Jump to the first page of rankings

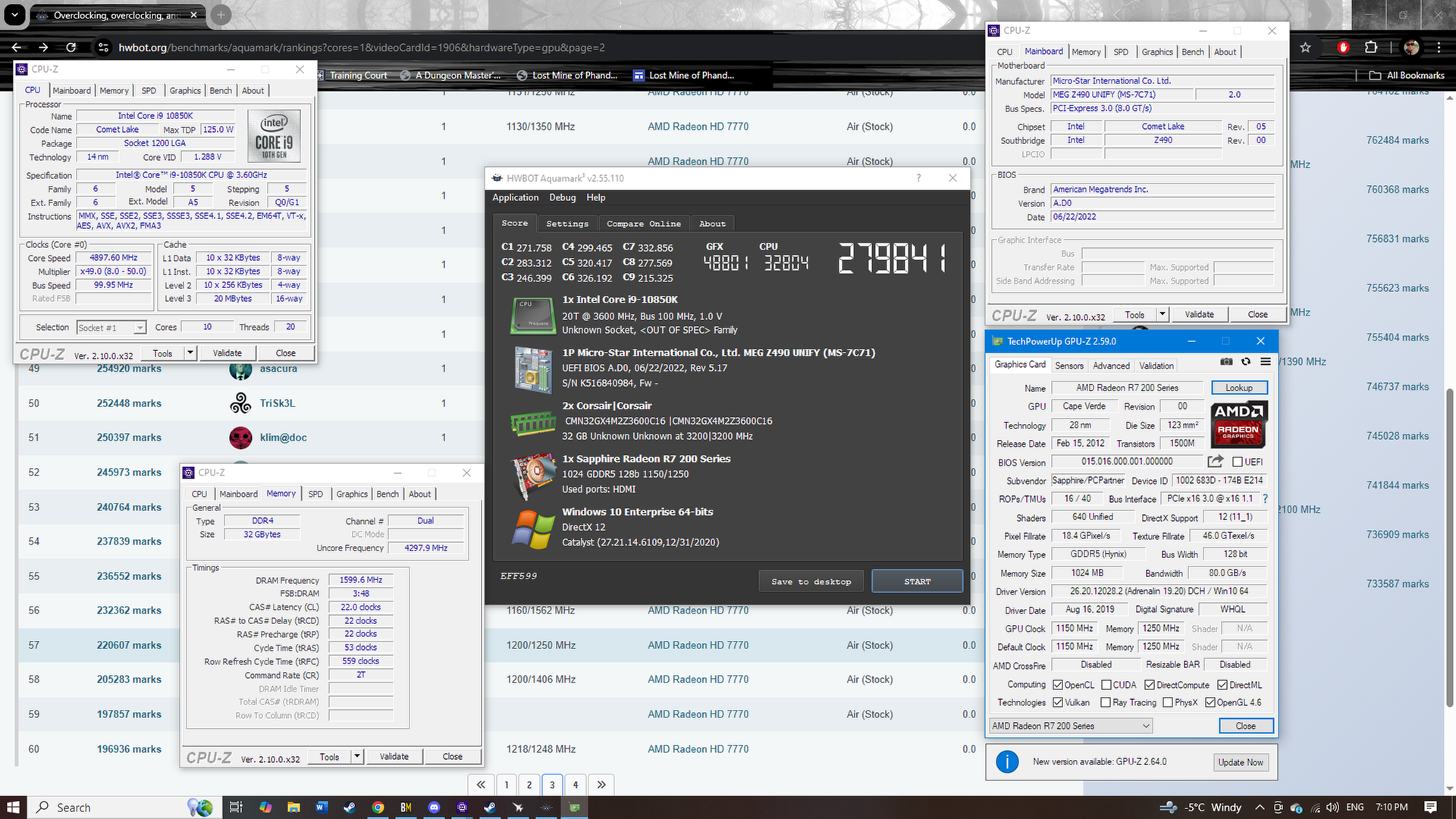pyautogui.click(x=481, y=784)
